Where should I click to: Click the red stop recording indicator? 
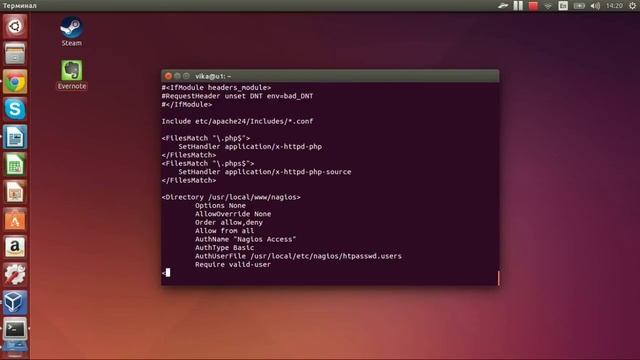533,6
